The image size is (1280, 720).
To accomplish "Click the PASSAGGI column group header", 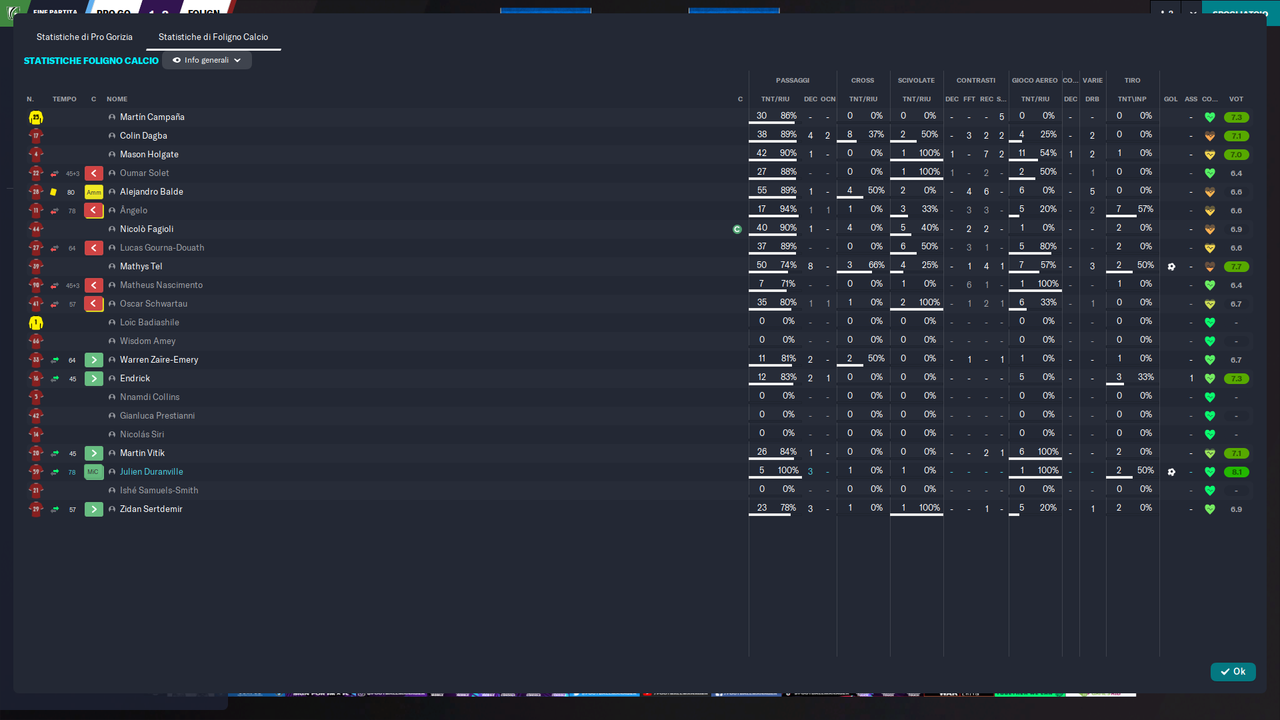I will click(x=793, y=80).
